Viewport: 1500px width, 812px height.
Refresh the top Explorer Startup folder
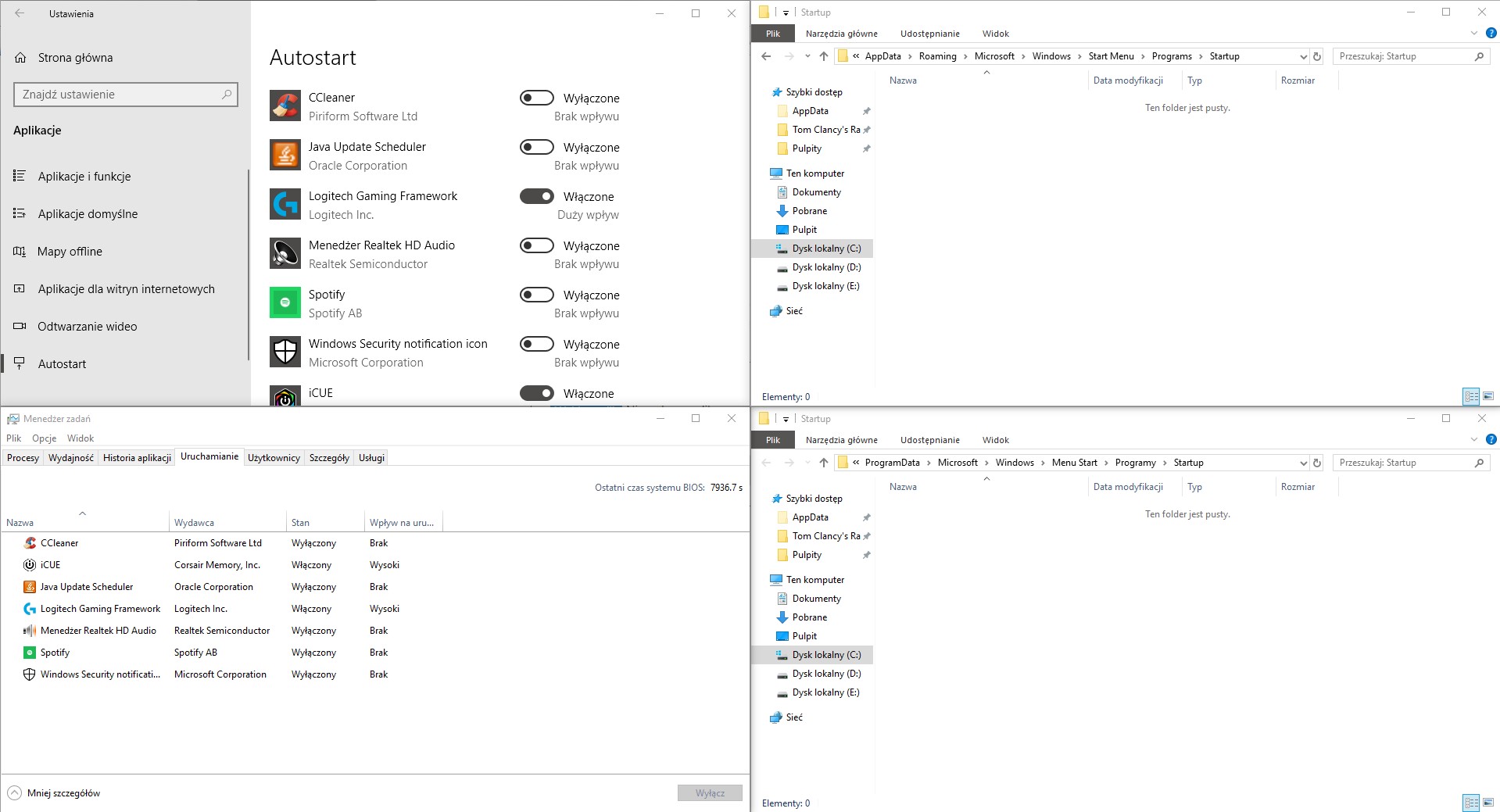coord(1317,56)
